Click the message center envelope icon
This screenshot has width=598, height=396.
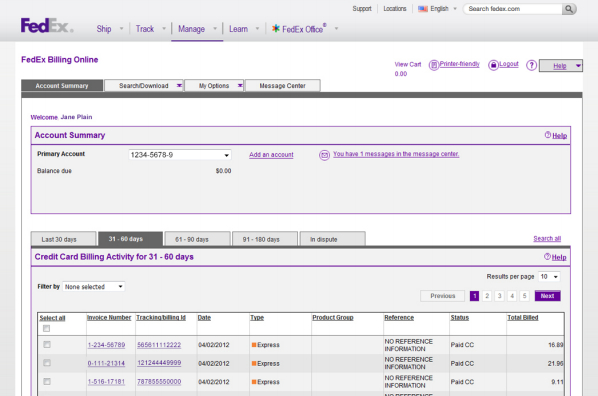coord(324,155)
